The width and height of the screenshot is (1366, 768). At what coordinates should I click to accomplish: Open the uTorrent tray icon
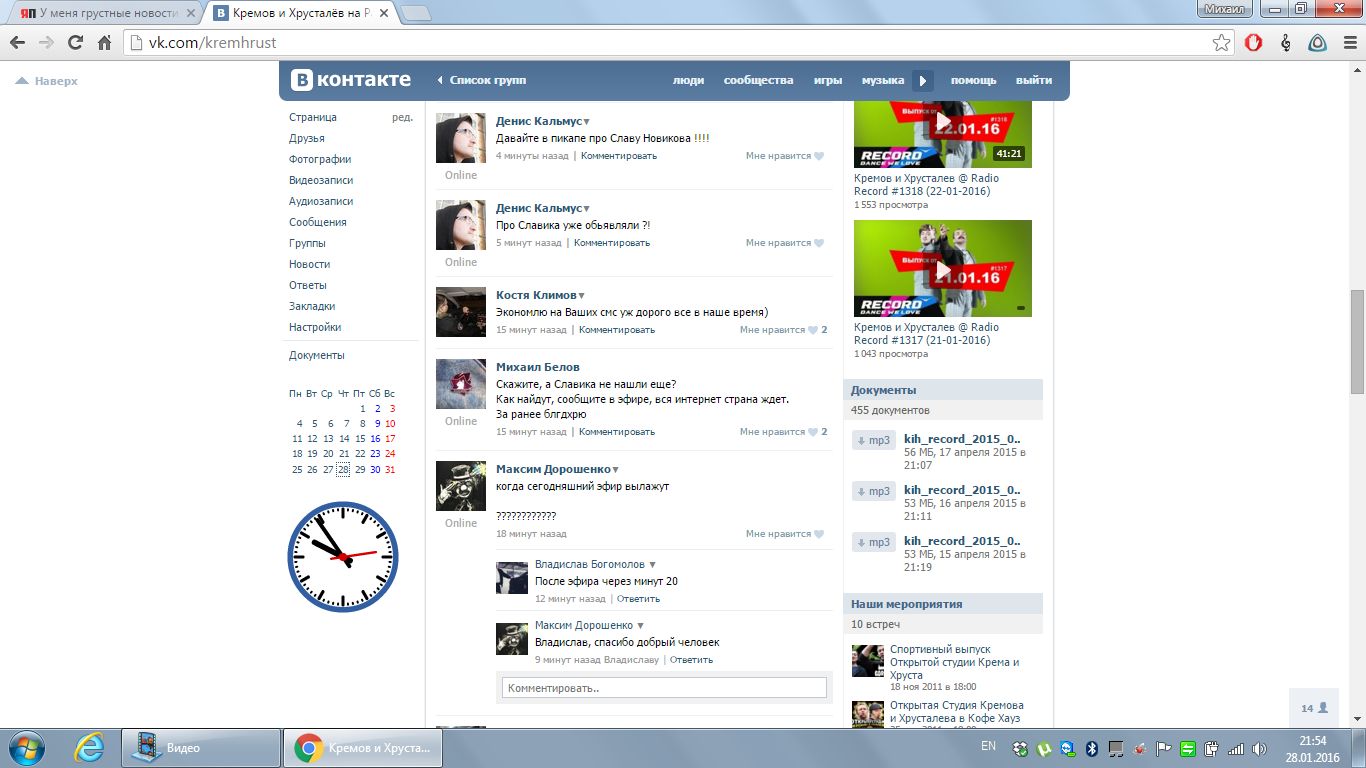[x=1043, y=748]
